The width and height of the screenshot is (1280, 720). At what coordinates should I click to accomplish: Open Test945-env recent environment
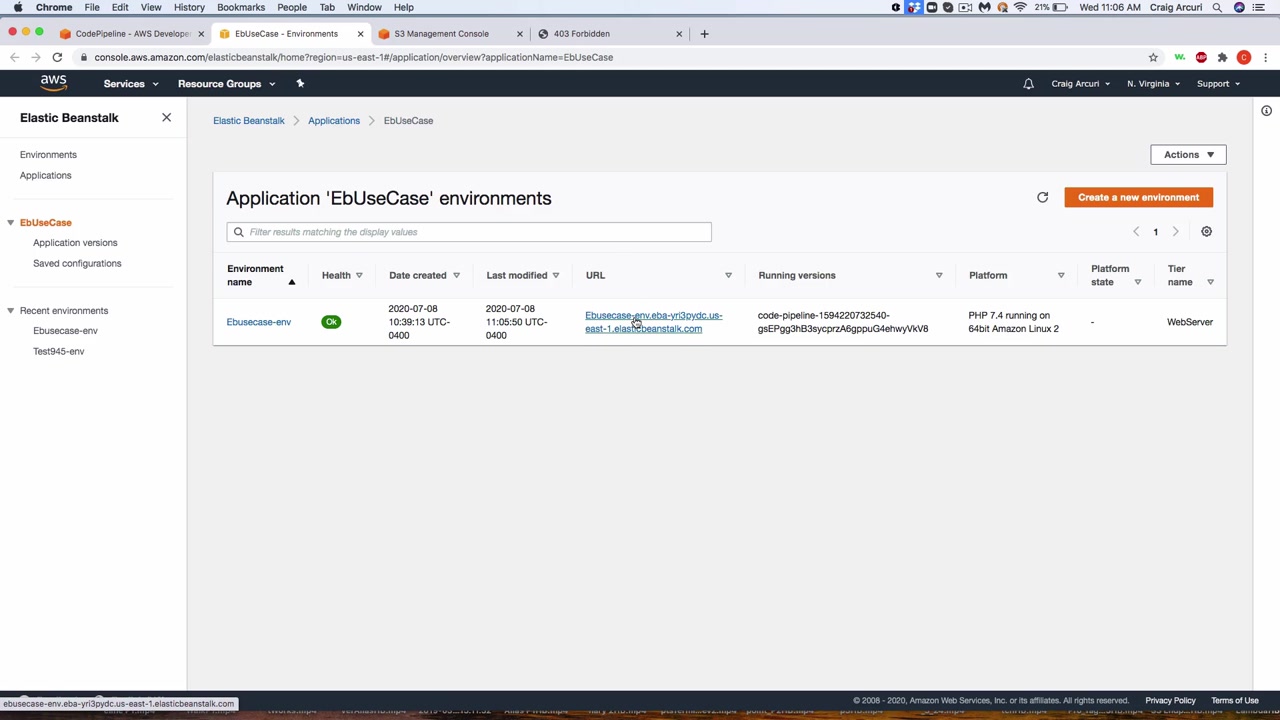pos(59,352)
